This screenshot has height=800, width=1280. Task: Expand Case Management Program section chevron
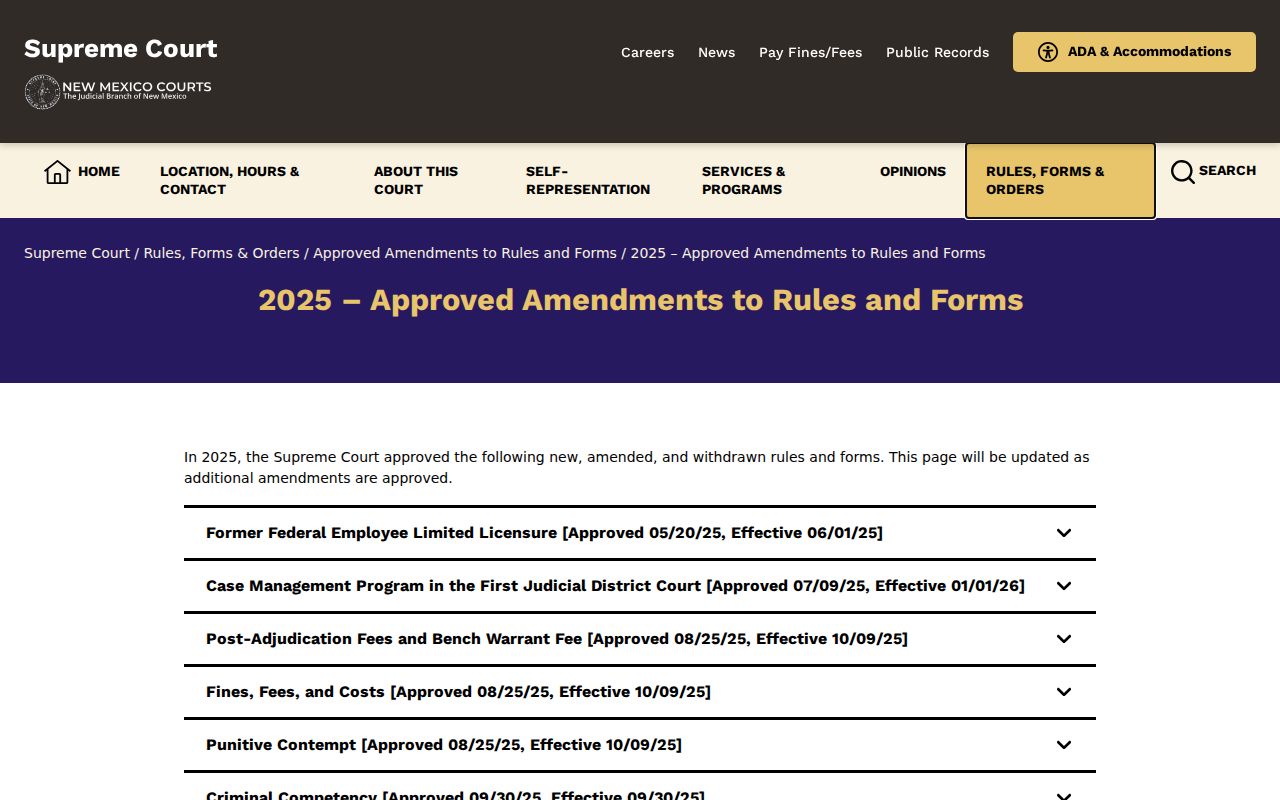(x=1064, y=586)
